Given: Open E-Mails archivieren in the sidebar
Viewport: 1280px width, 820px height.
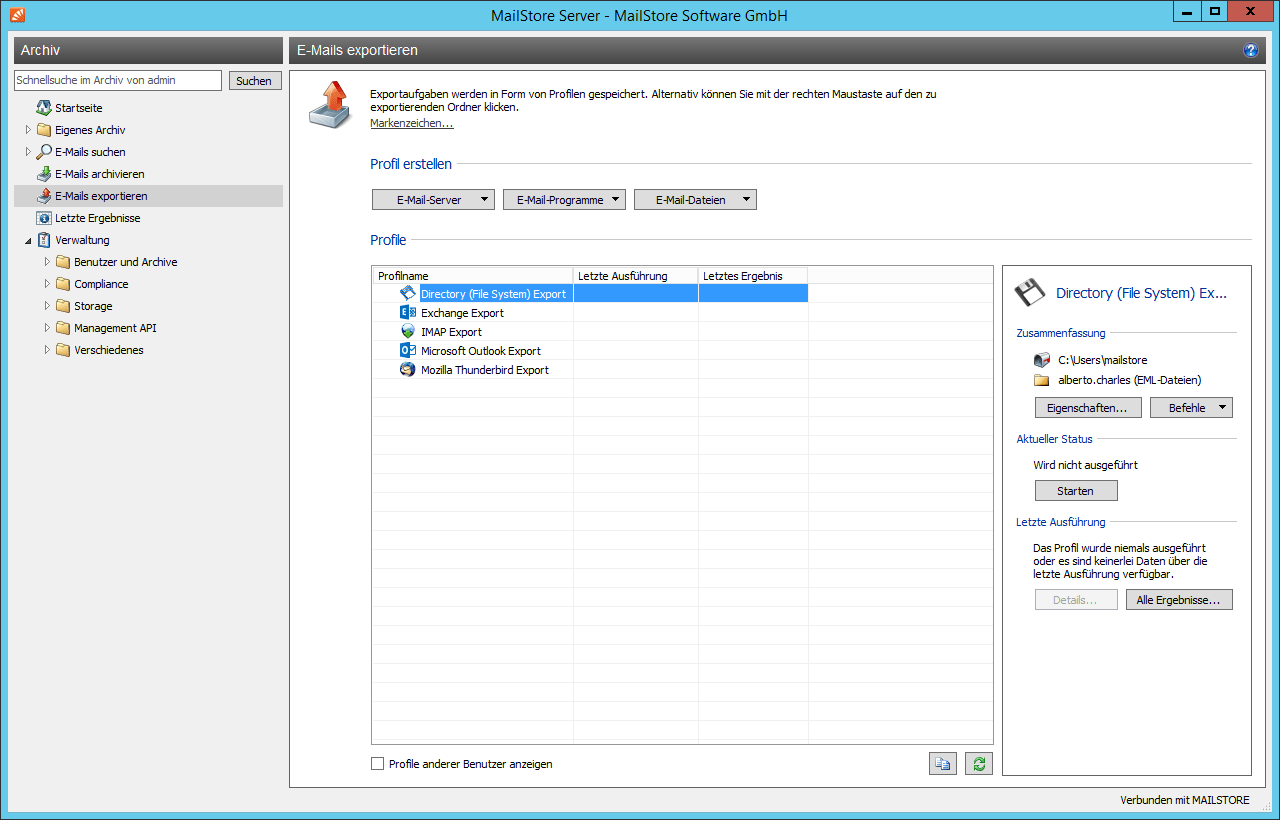Looking at the screenshot, I should [x=100, y=174].
